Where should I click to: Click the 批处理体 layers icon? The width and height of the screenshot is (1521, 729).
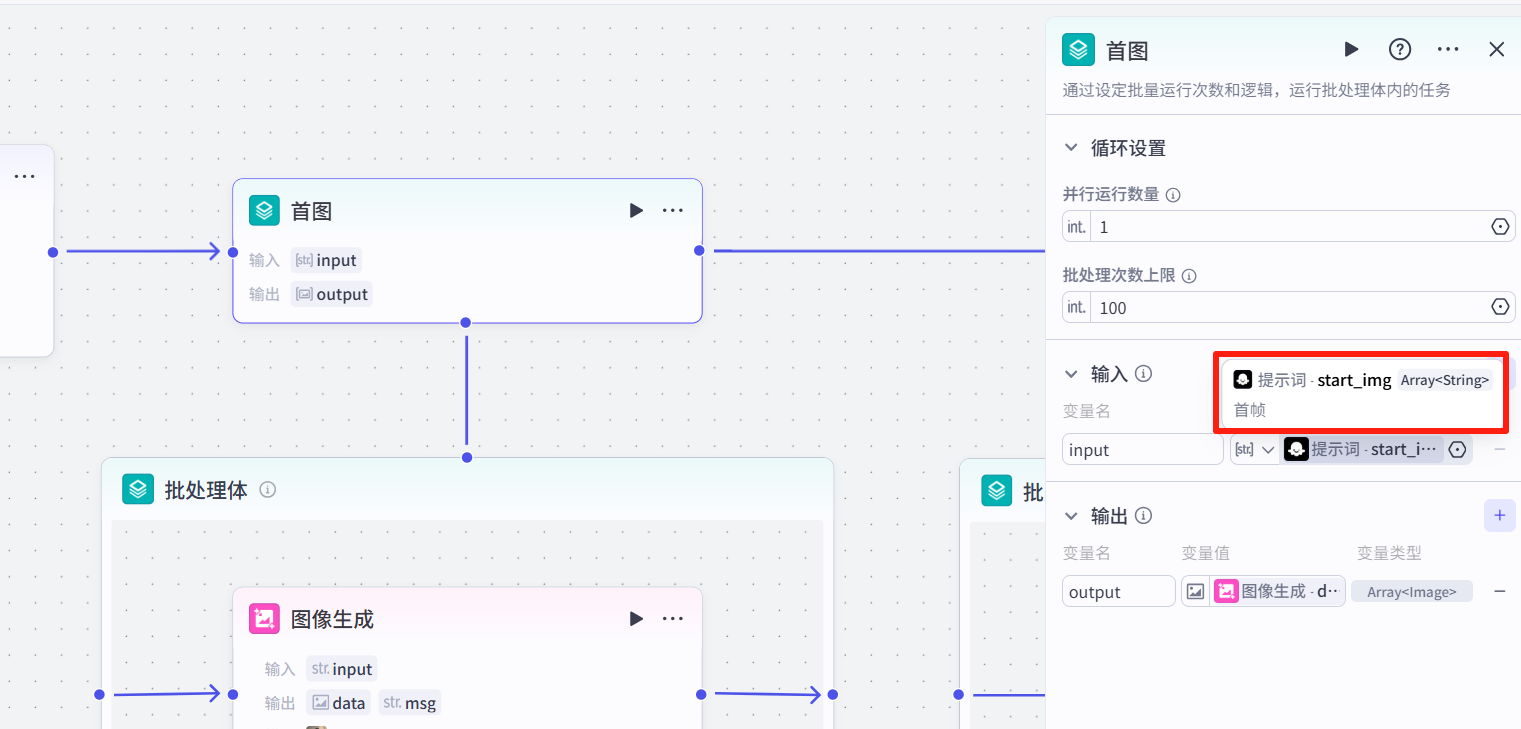[x=138, y=489]
